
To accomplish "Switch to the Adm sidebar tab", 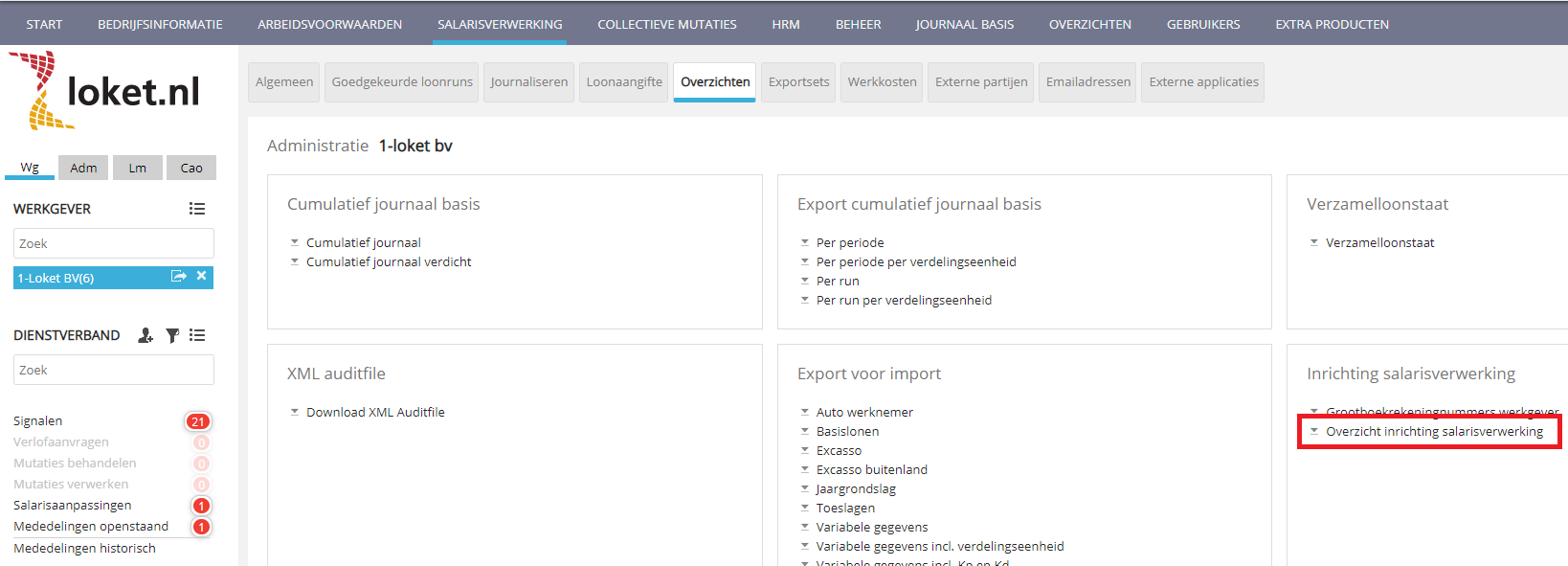I will (x=83, y=168).
